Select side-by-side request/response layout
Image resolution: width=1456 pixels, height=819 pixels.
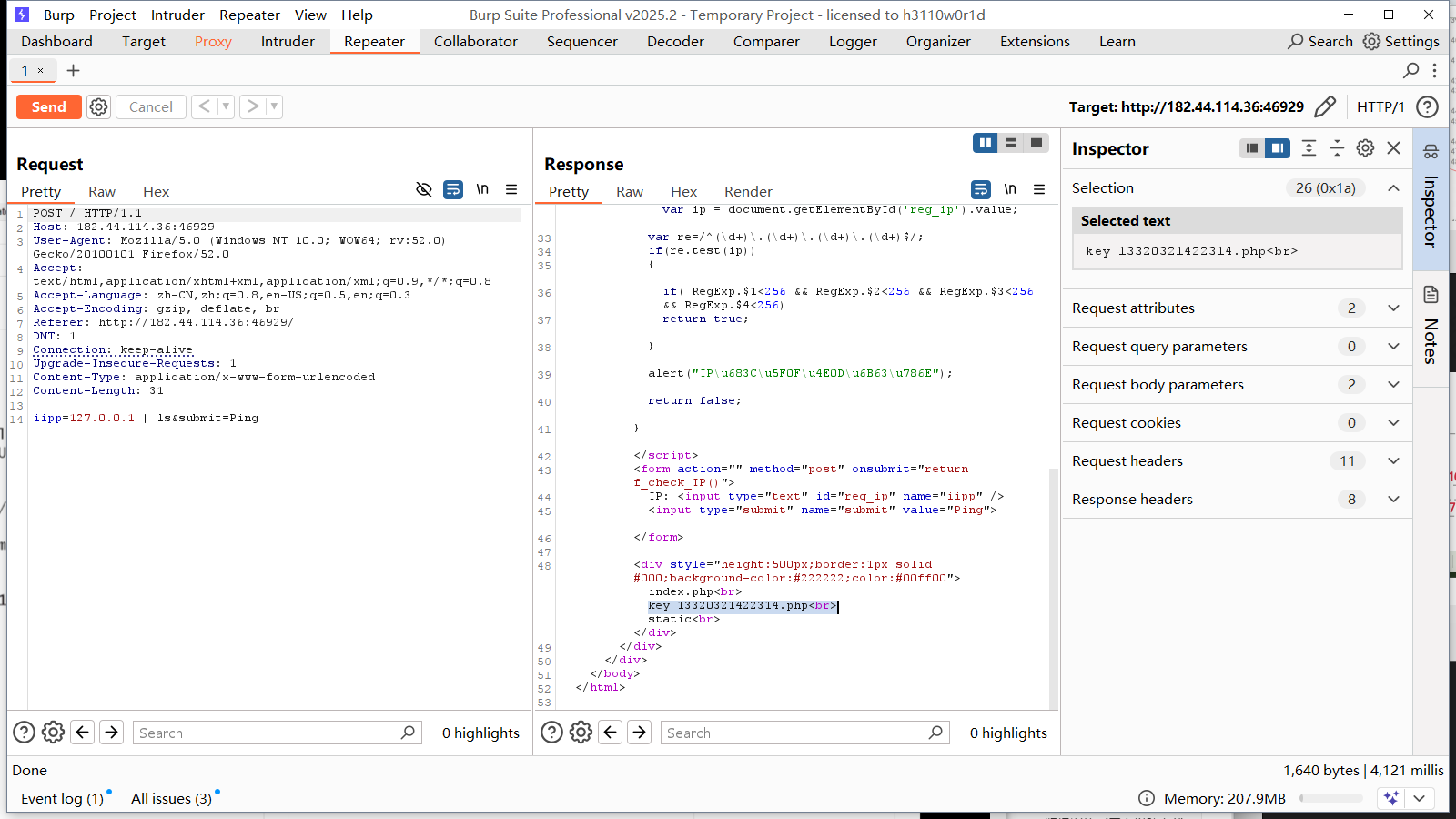(x=986, y=143)
